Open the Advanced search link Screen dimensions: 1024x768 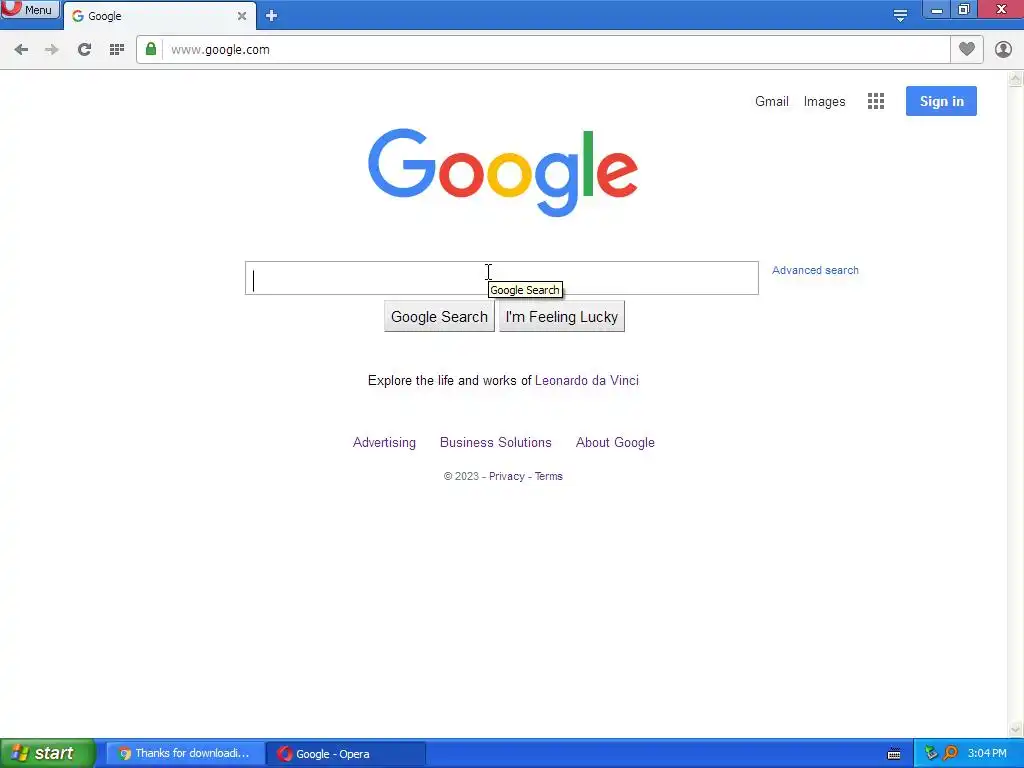point(815,270)
